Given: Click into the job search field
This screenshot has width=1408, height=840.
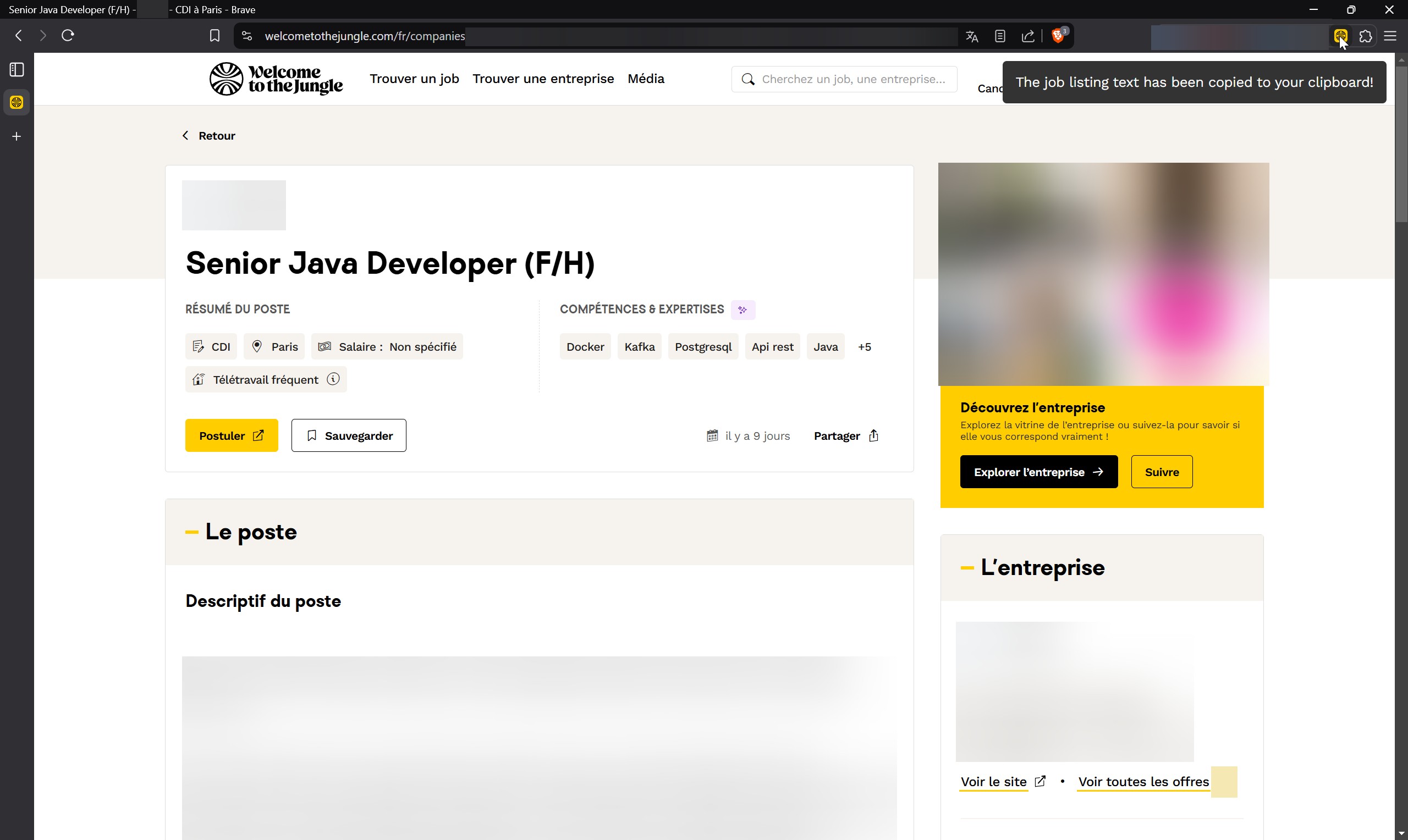Looking at the screenshot, I should pyautogui.click(x=852, y=79).
